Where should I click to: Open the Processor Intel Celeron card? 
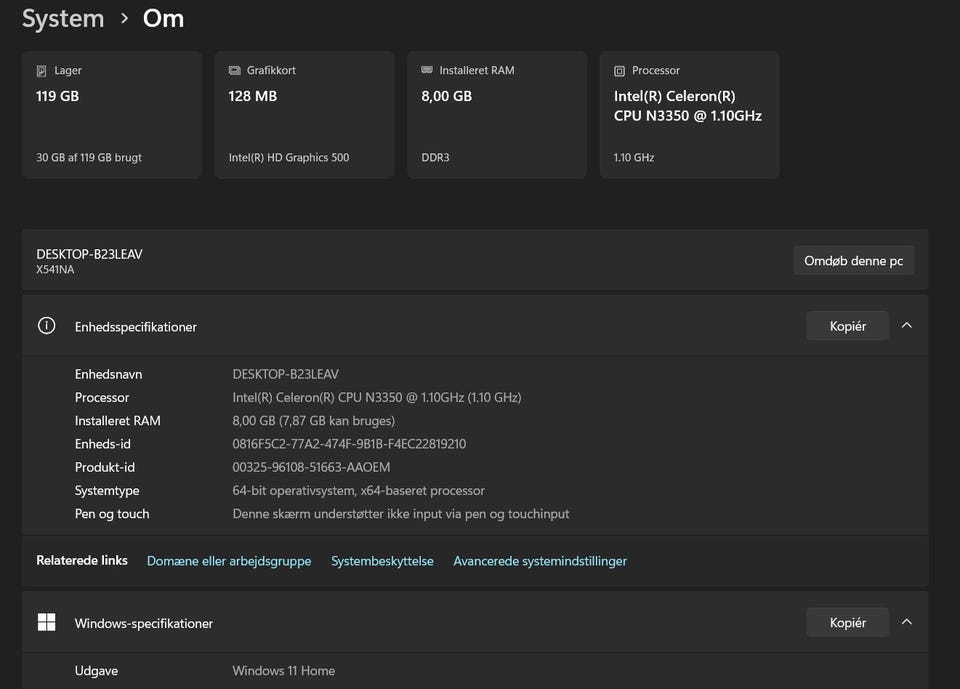point(689,115)
